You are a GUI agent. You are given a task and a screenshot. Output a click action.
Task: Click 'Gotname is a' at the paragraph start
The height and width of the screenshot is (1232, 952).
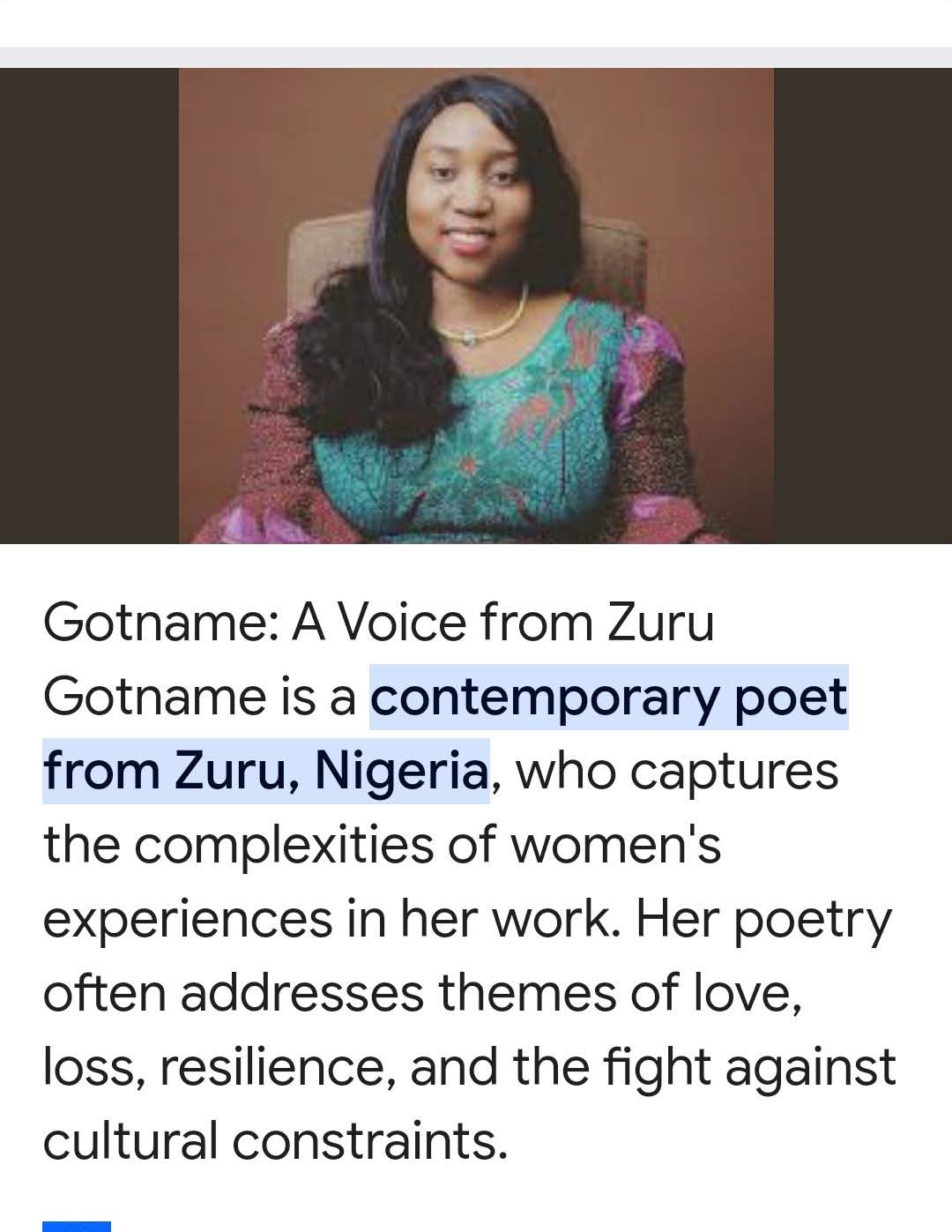coord(199,697)
